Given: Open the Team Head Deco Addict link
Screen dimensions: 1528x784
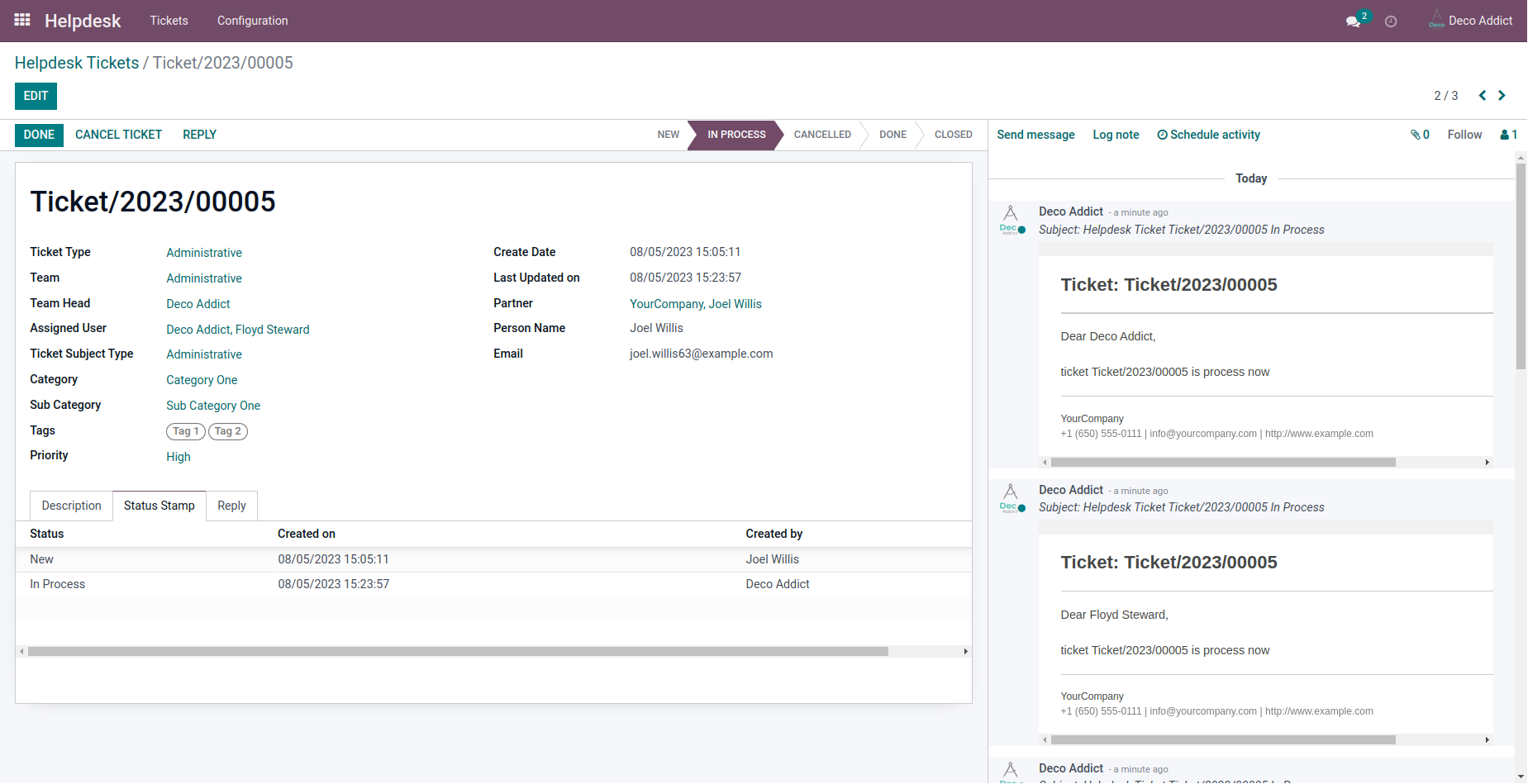Looking at the screenshot, I should [198, 304].
